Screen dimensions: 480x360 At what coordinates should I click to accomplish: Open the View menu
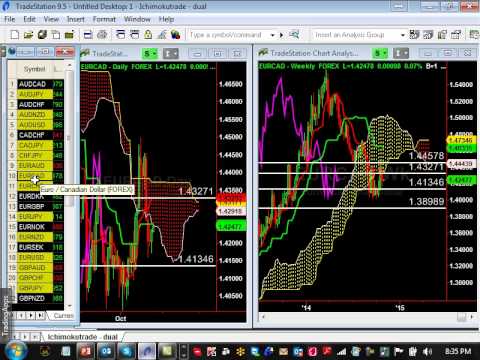51,19
